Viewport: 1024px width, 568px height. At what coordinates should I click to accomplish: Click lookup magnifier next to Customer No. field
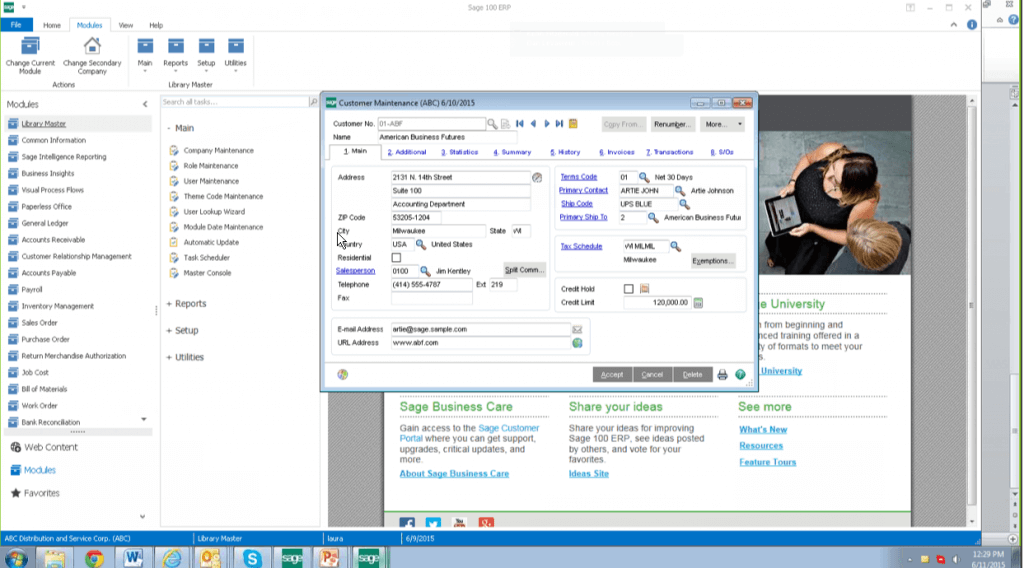coord(492,124)
